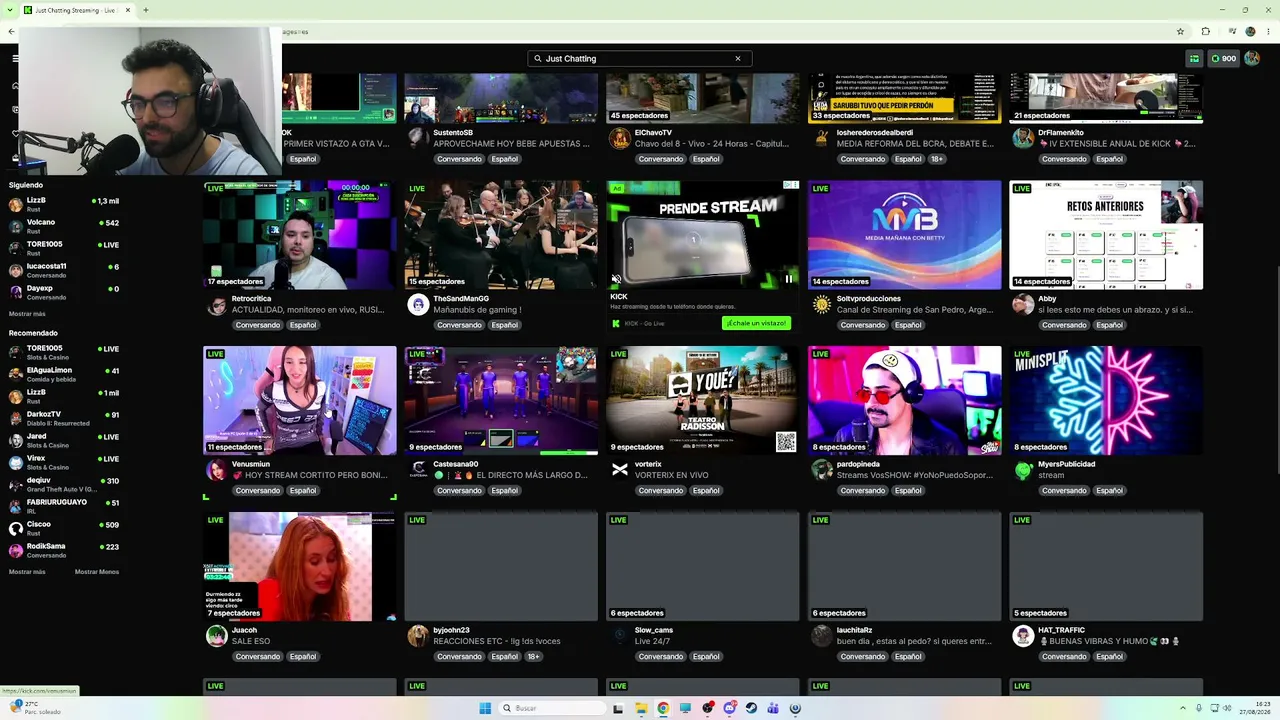Click the Soltvproducciones channel avatar
Screen dimensions: 1280x720
821,305
